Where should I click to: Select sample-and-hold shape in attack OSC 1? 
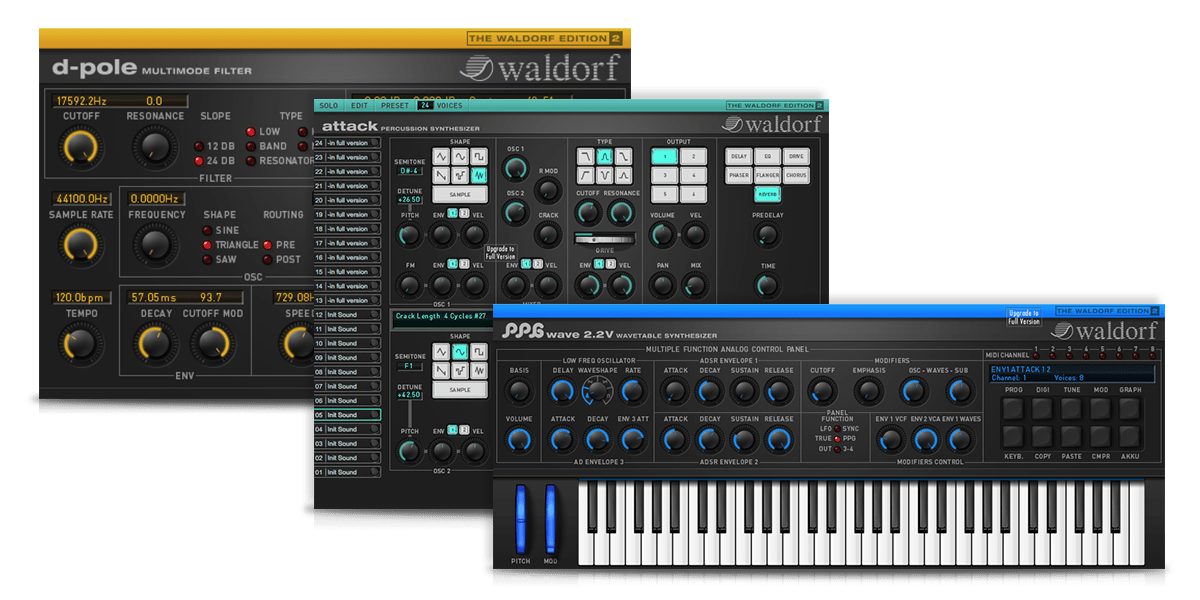tap(460, 175)
